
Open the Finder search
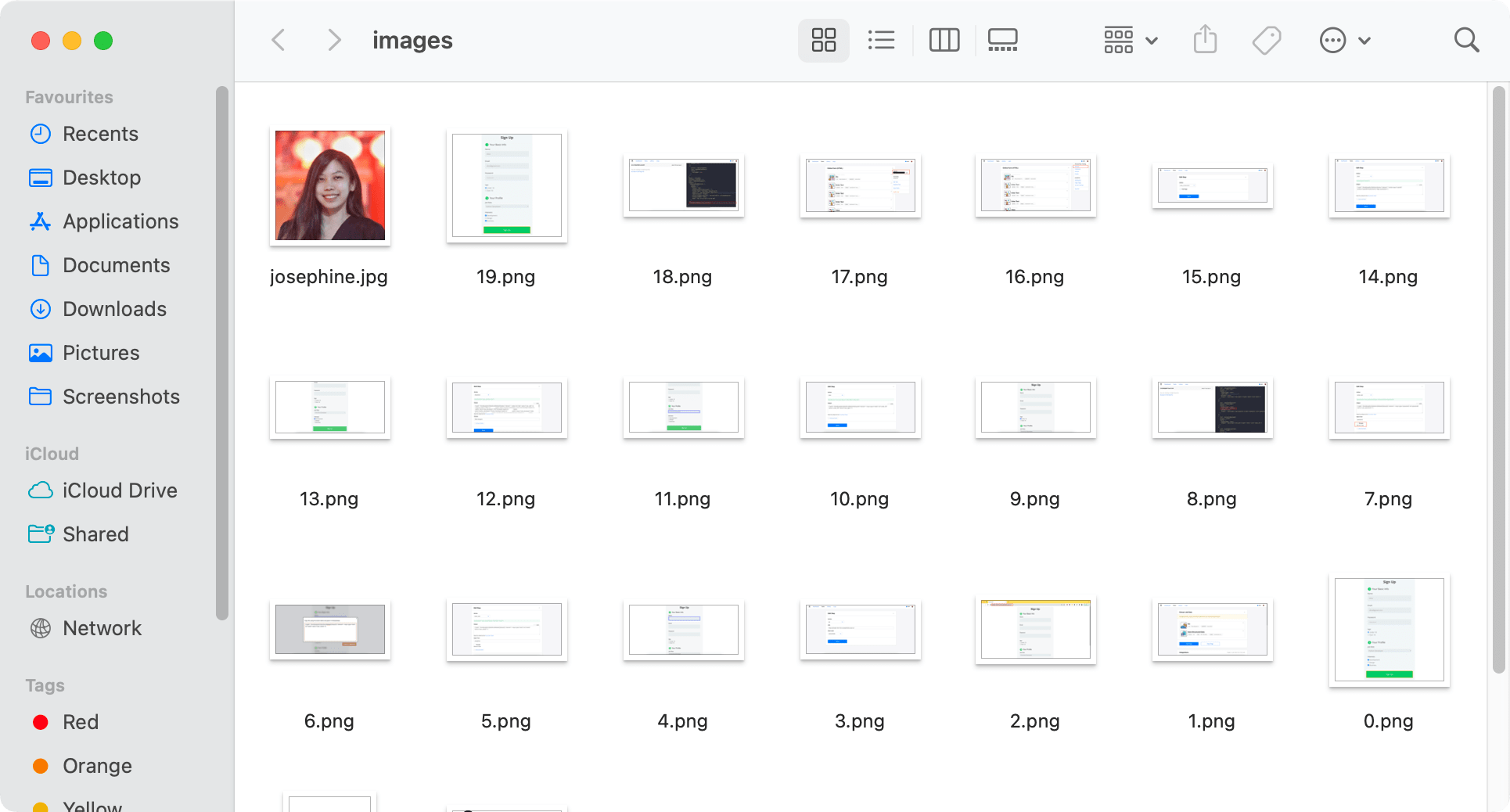point(1466,40)
